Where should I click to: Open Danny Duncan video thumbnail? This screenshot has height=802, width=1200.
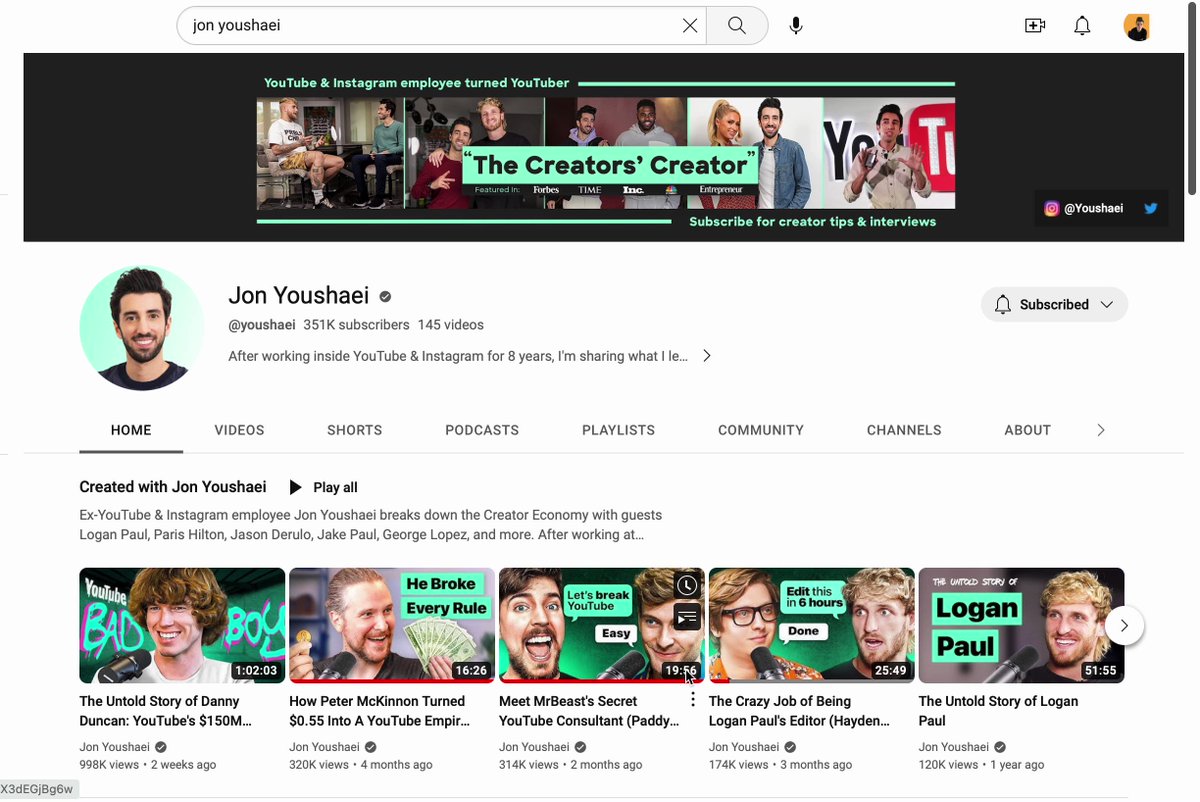(182, 626)
